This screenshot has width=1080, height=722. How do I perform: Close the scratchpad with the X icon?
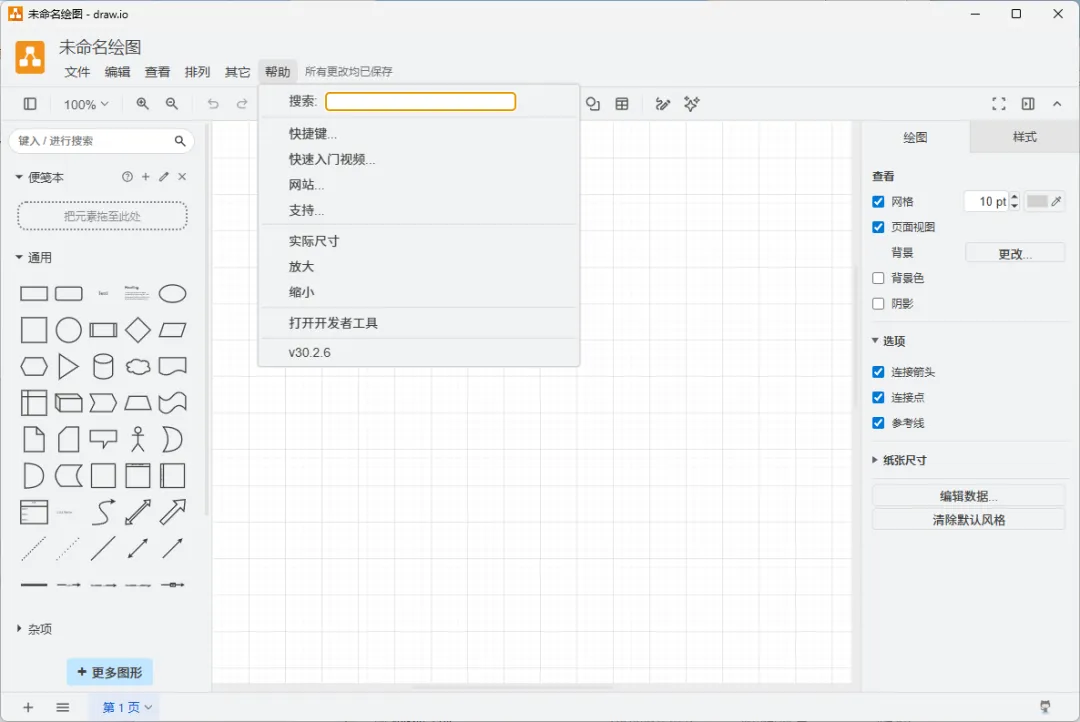point(183,177)
